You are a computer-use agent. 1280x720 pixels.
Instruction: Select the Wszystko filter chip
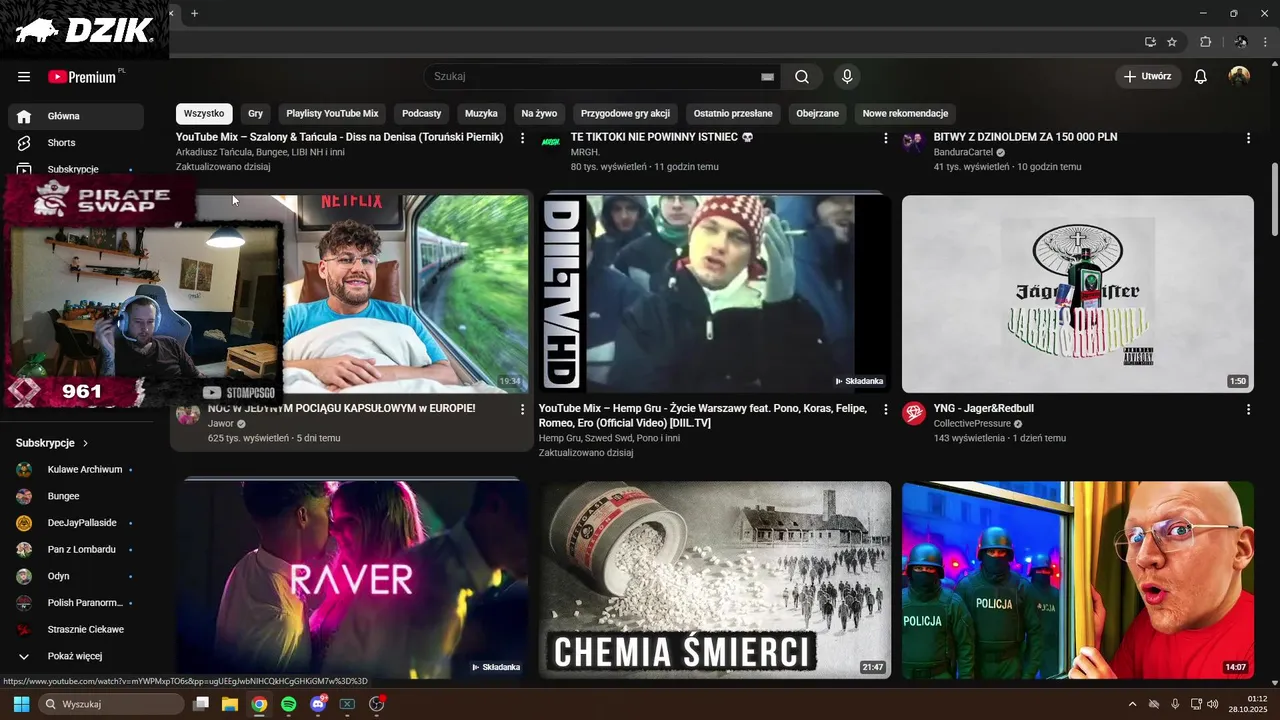[x=204, y=113]
